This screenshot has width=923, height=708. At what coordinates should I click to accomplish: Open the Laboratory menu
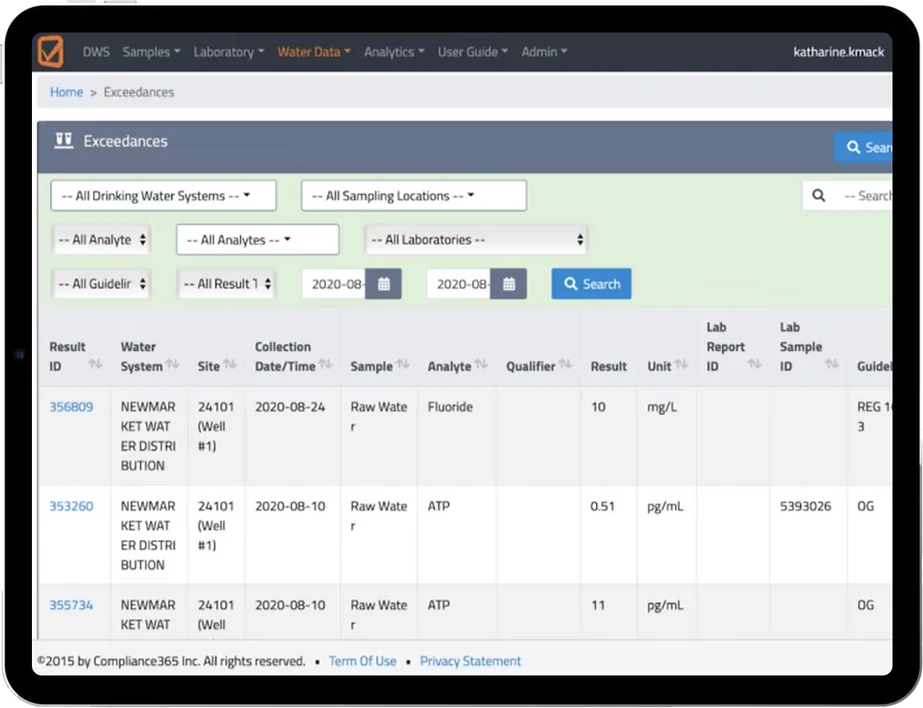pos(229,52)
